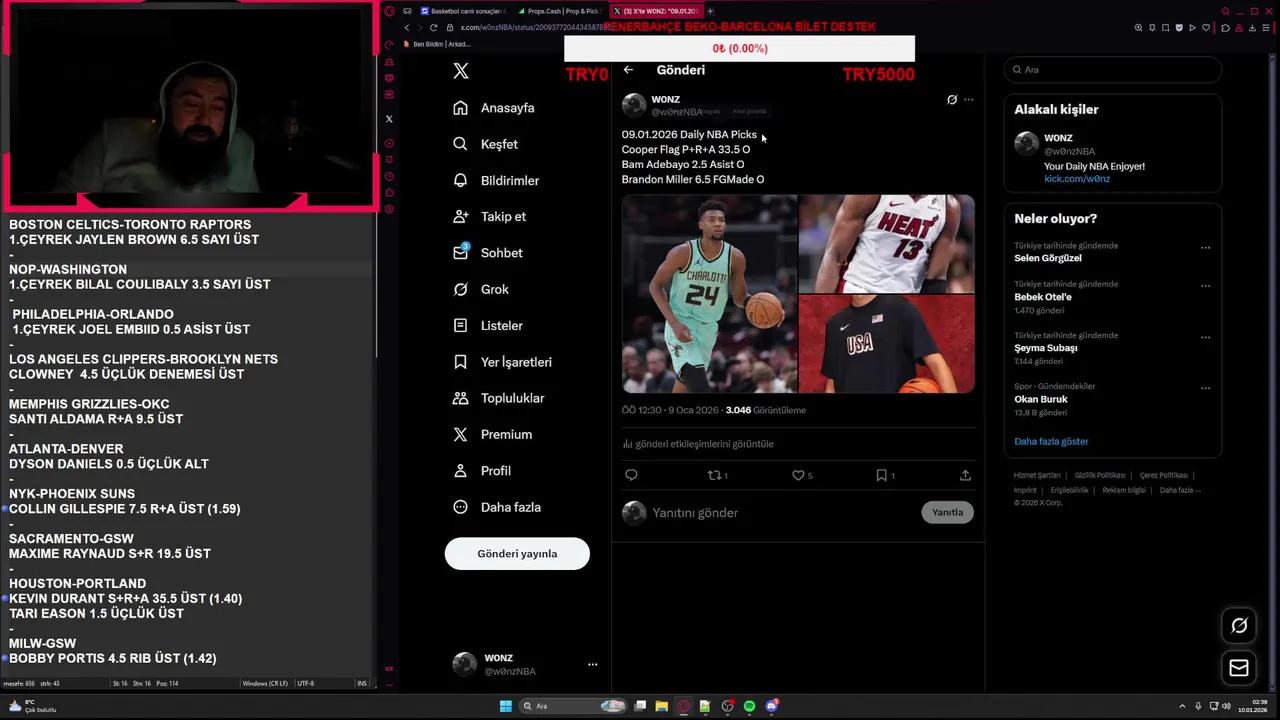Click X icon in Opera sidebar

click(x=389, y=119)
